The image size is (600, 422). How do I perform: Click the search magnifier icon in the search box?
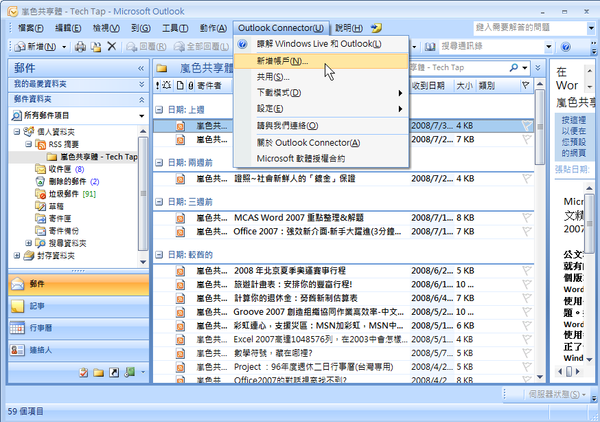click(514, 68)
